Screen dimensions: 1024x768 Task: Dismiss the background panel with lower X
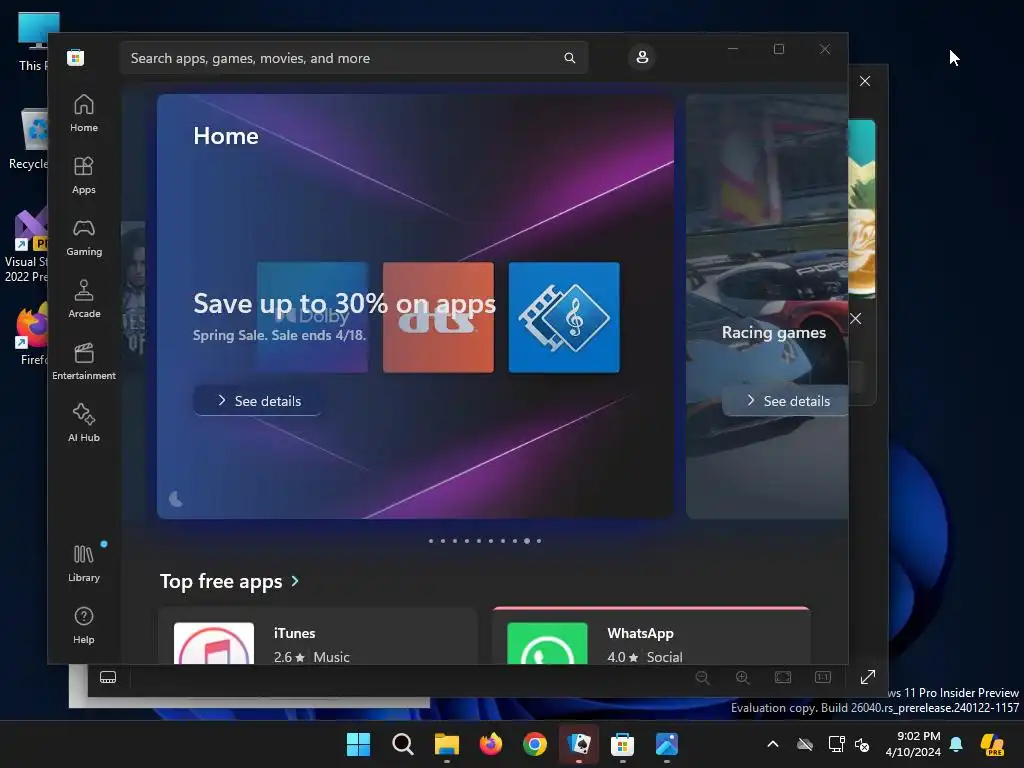[856, 319]
